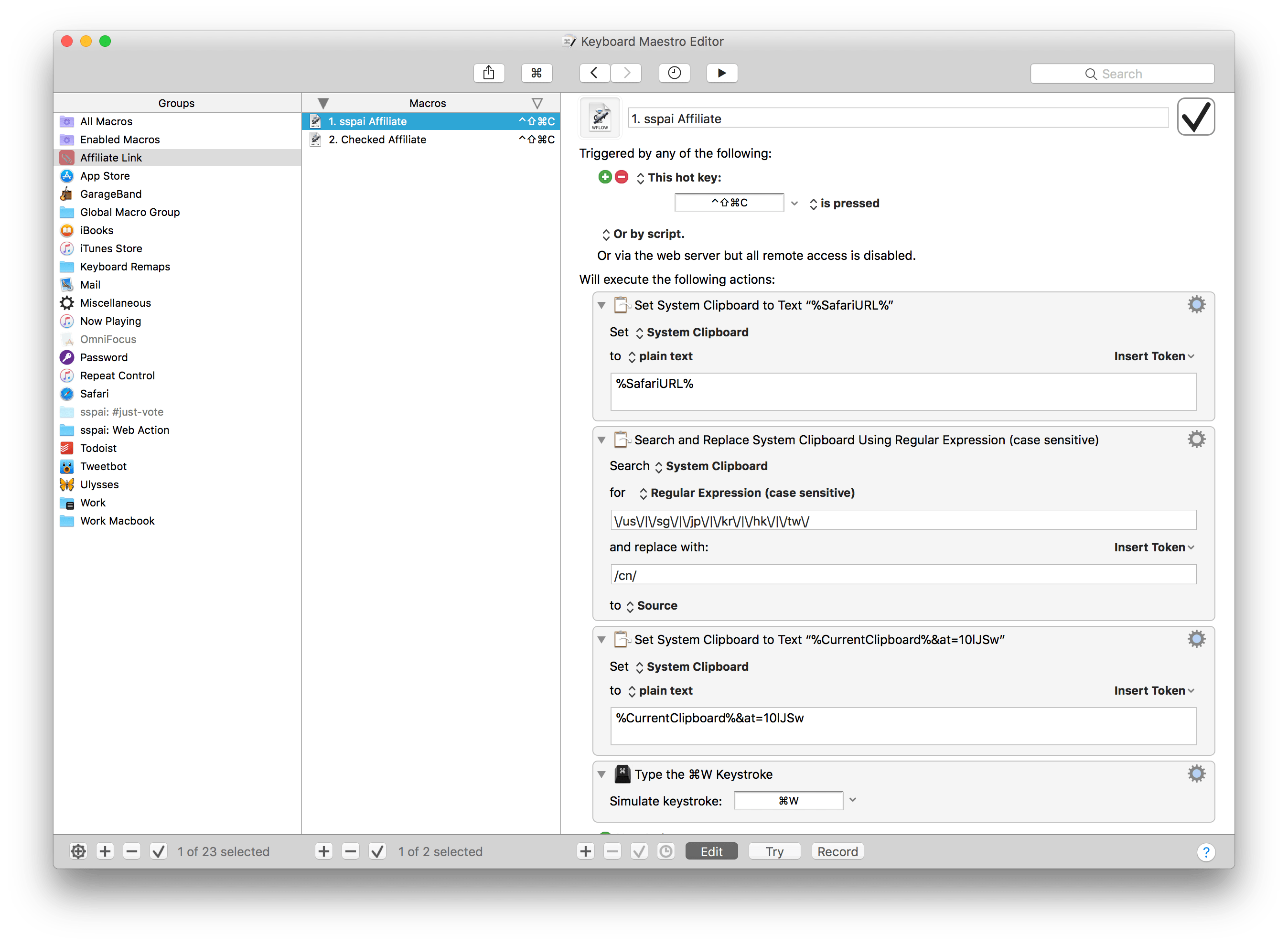
Task: Open gear menu for Search and Replace action
Action: click(1195, 440)
